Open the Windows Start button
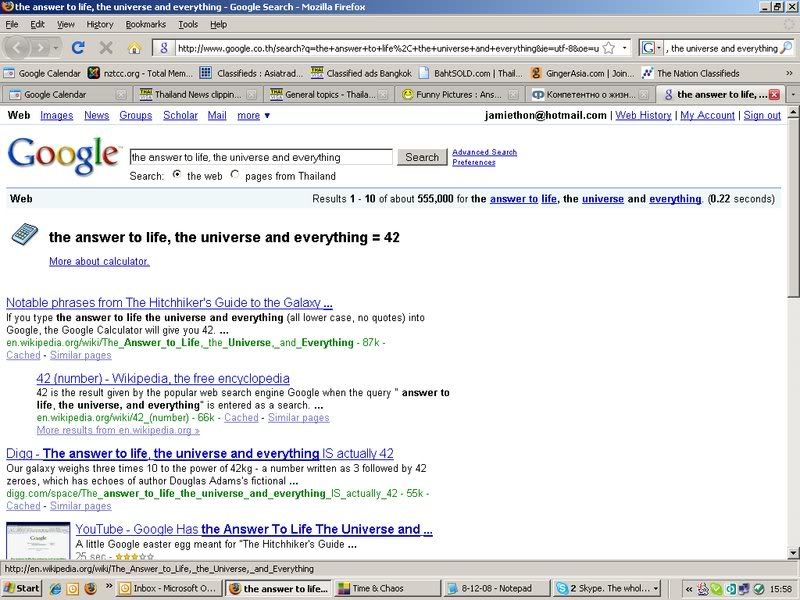 coord(21,588)
